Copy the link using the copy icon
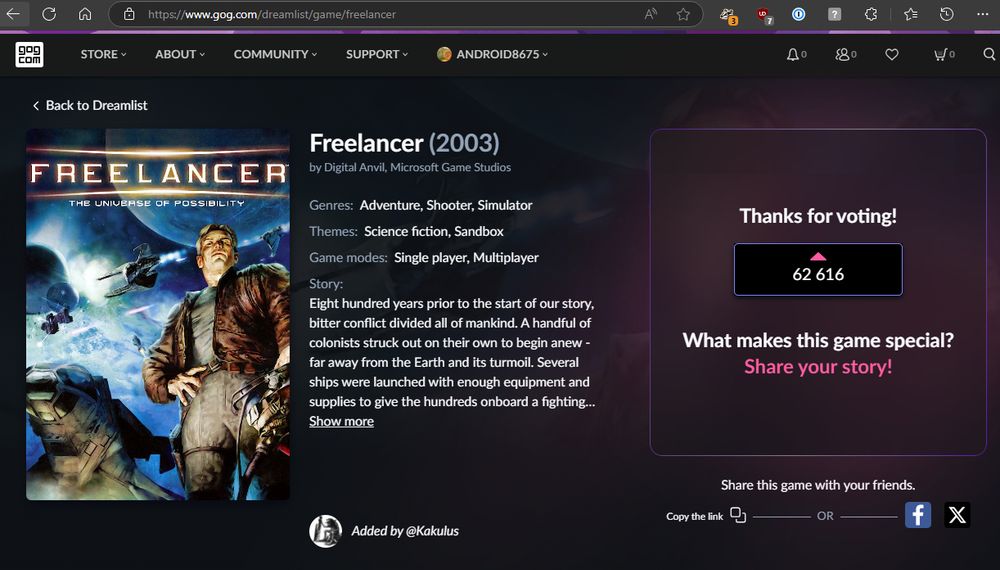1000x570 pixels. click(x=738, y=515)
